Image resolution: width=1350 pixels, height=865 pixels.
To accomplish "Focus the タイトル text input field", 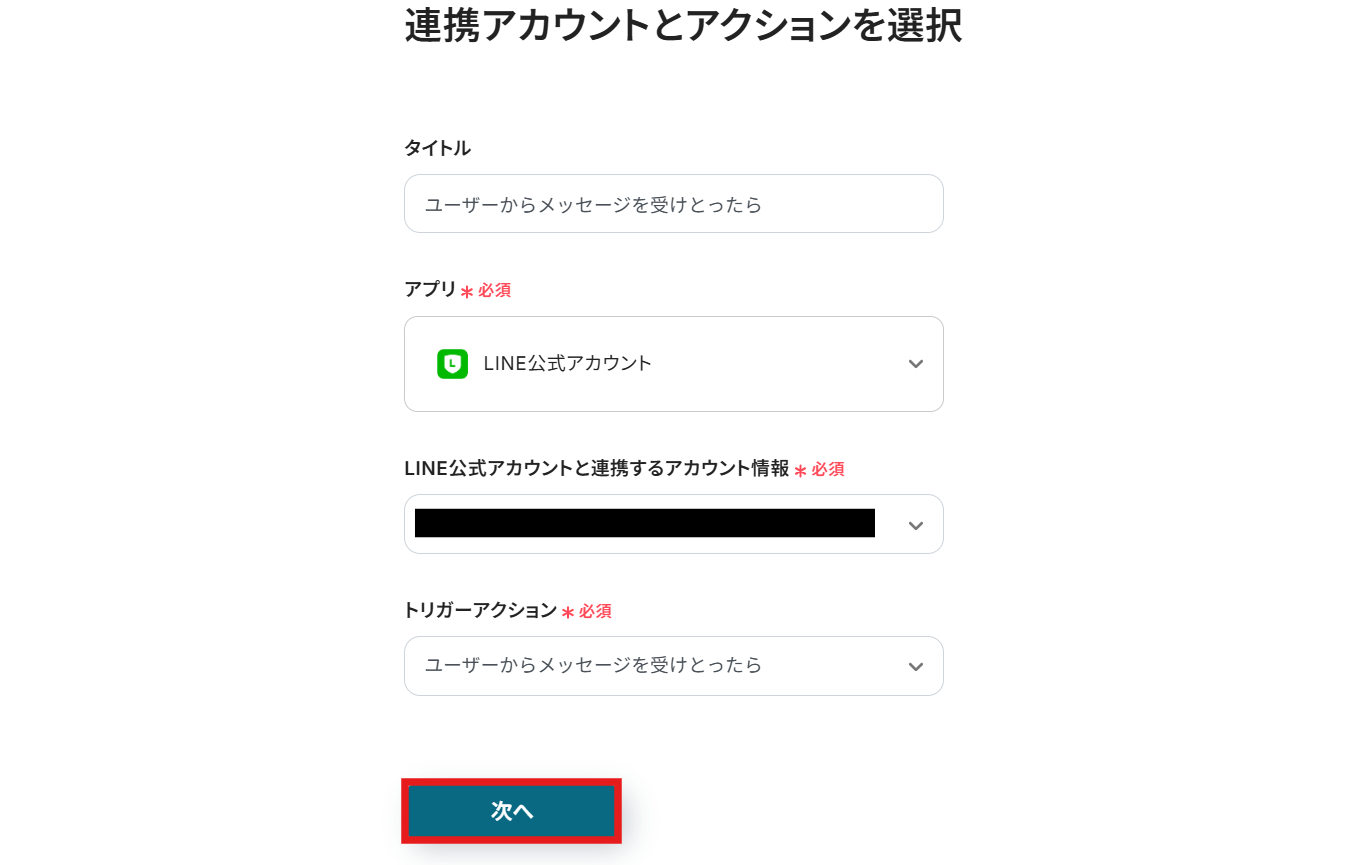I will click(x=673, y=204).
